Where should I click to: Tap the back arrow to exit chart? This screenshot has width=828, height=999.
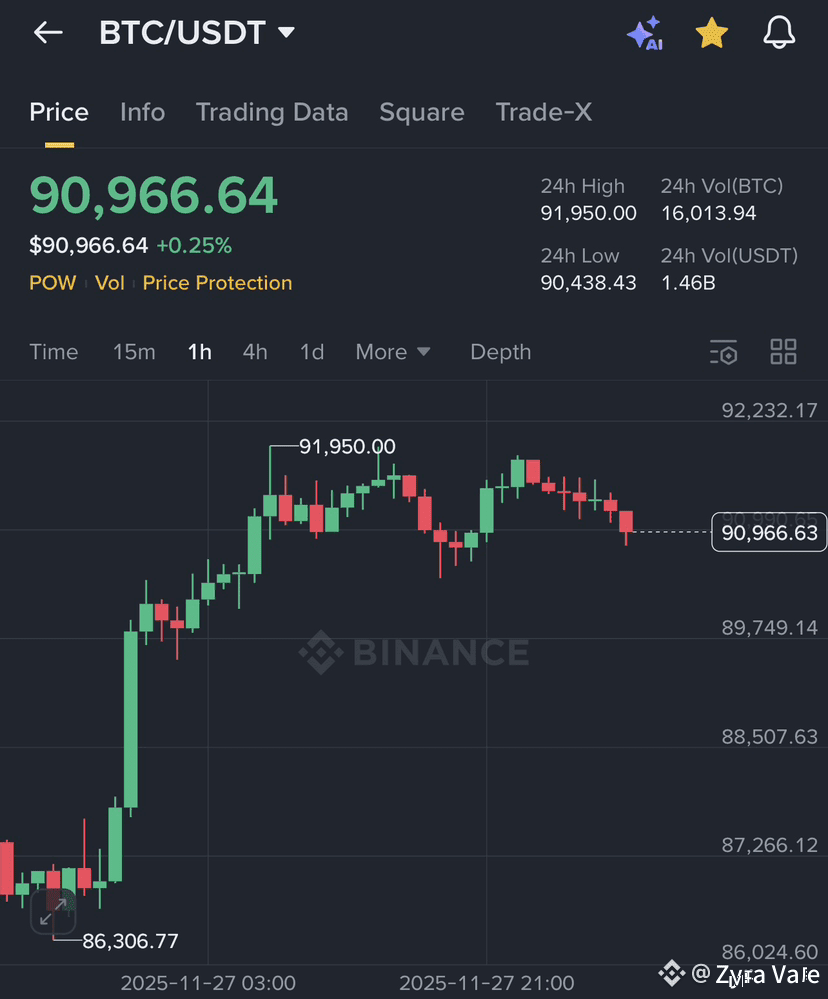[x=47, y=32]
